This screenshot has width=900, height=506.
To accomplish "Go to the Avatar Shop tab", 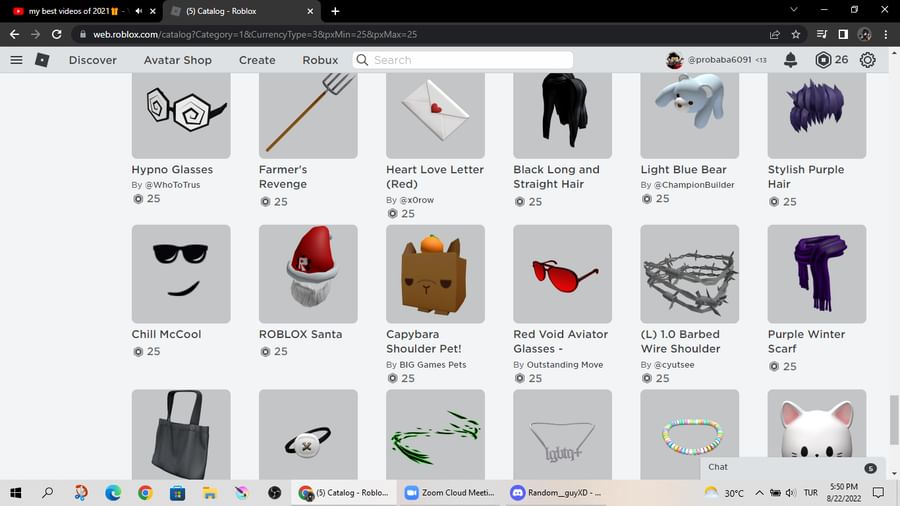I will 177,60.
